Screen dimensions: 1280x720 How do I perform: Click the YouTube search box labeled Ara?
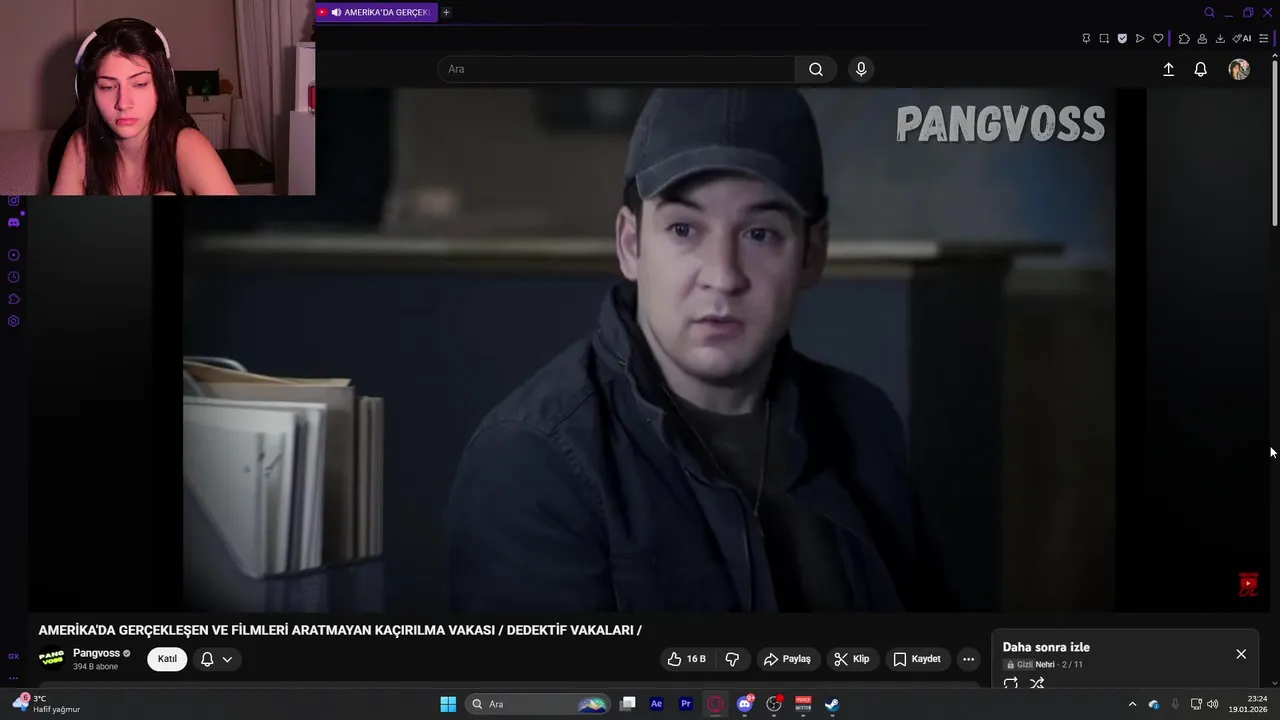(616, 69)
